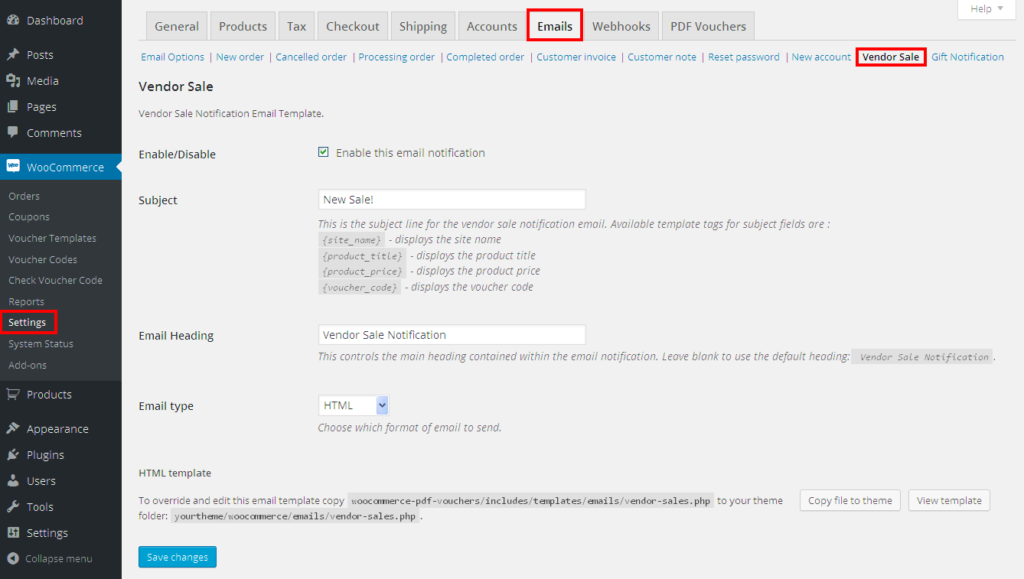Click the Tools wrench icon
This screenshot has height=579, width=1024.
[x=13, y=507]
